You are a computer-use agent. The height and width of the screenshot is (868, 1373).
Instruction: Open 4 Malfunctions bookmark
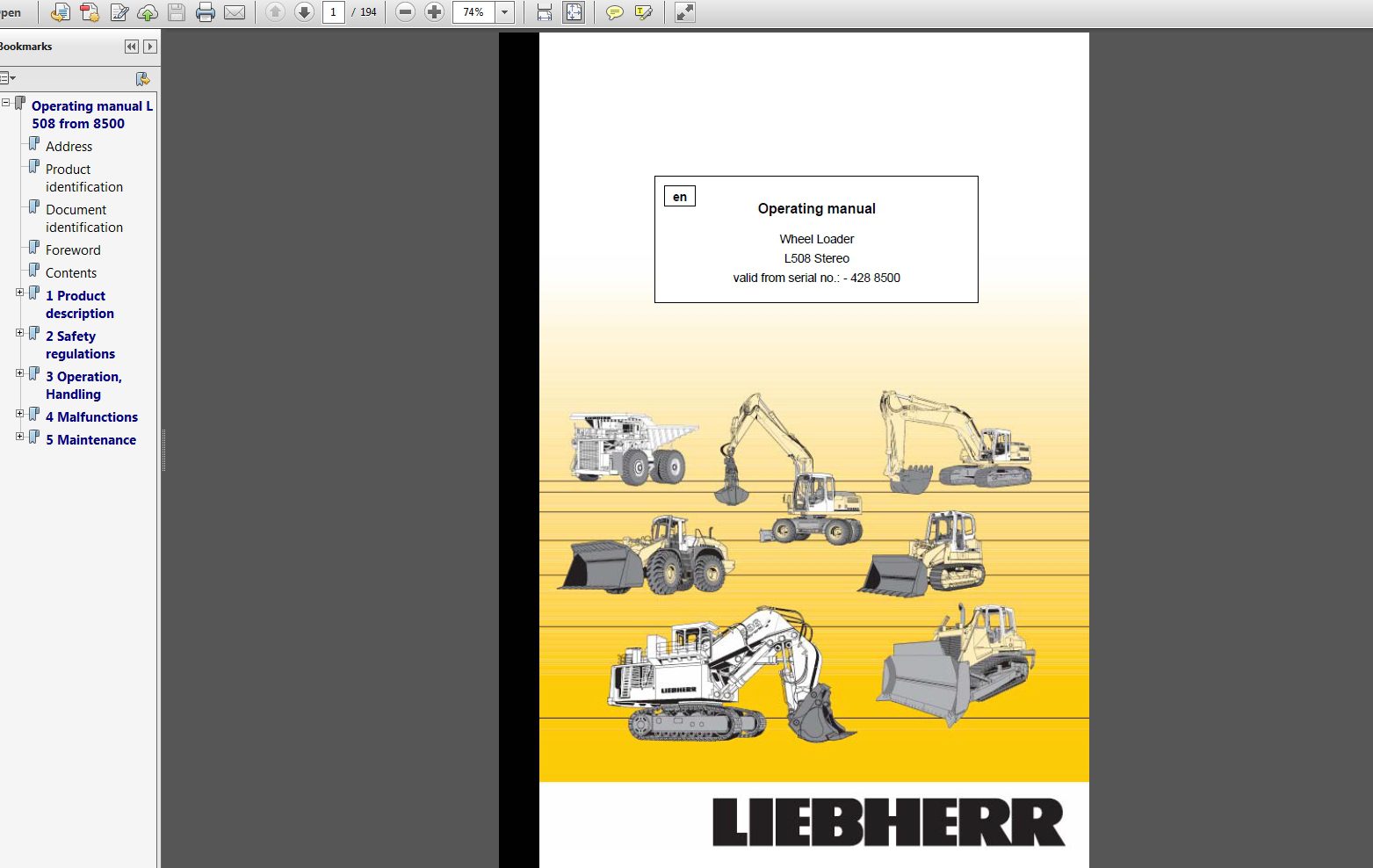point(91,417)
